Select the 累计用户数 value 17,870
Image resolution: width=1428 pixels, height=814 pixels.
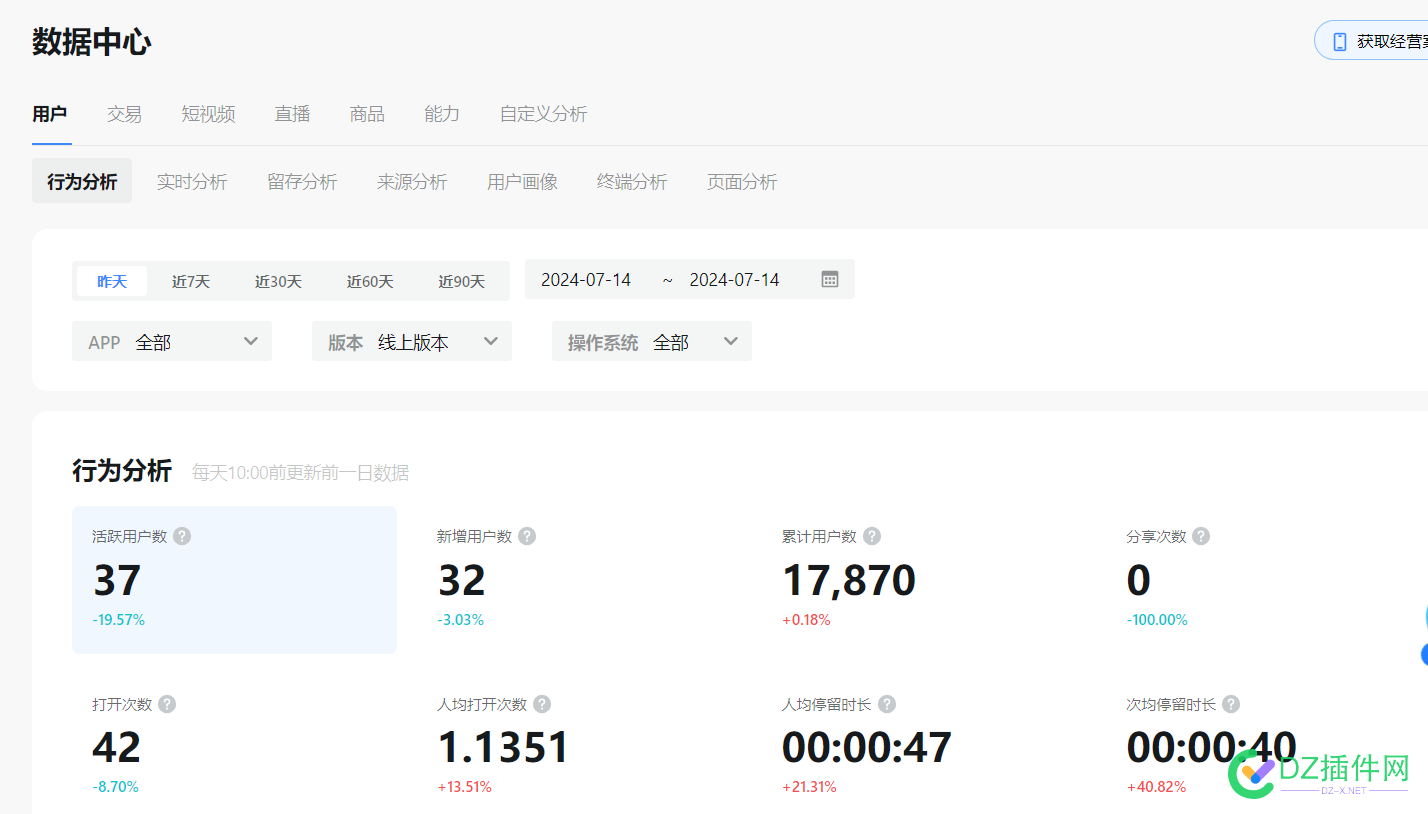(x=849, y=580)
